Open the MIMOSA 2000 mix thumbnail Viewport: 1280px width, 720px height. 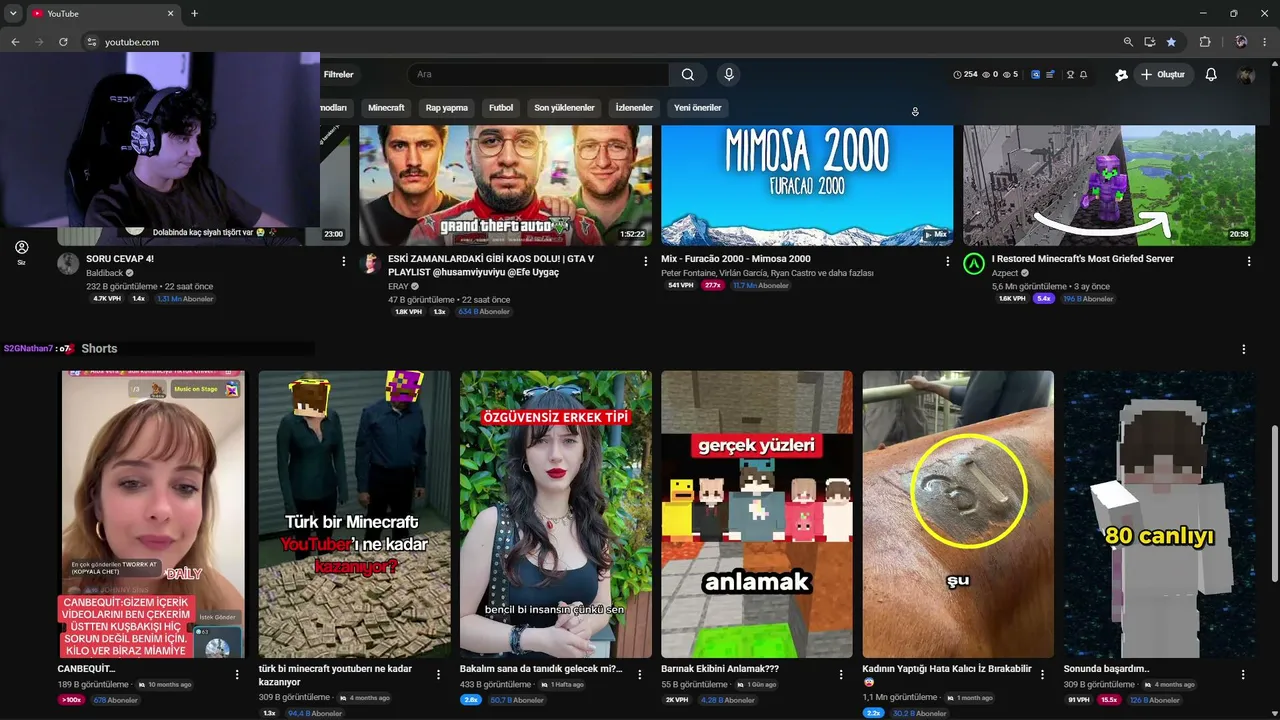click(x=807, y=185)
